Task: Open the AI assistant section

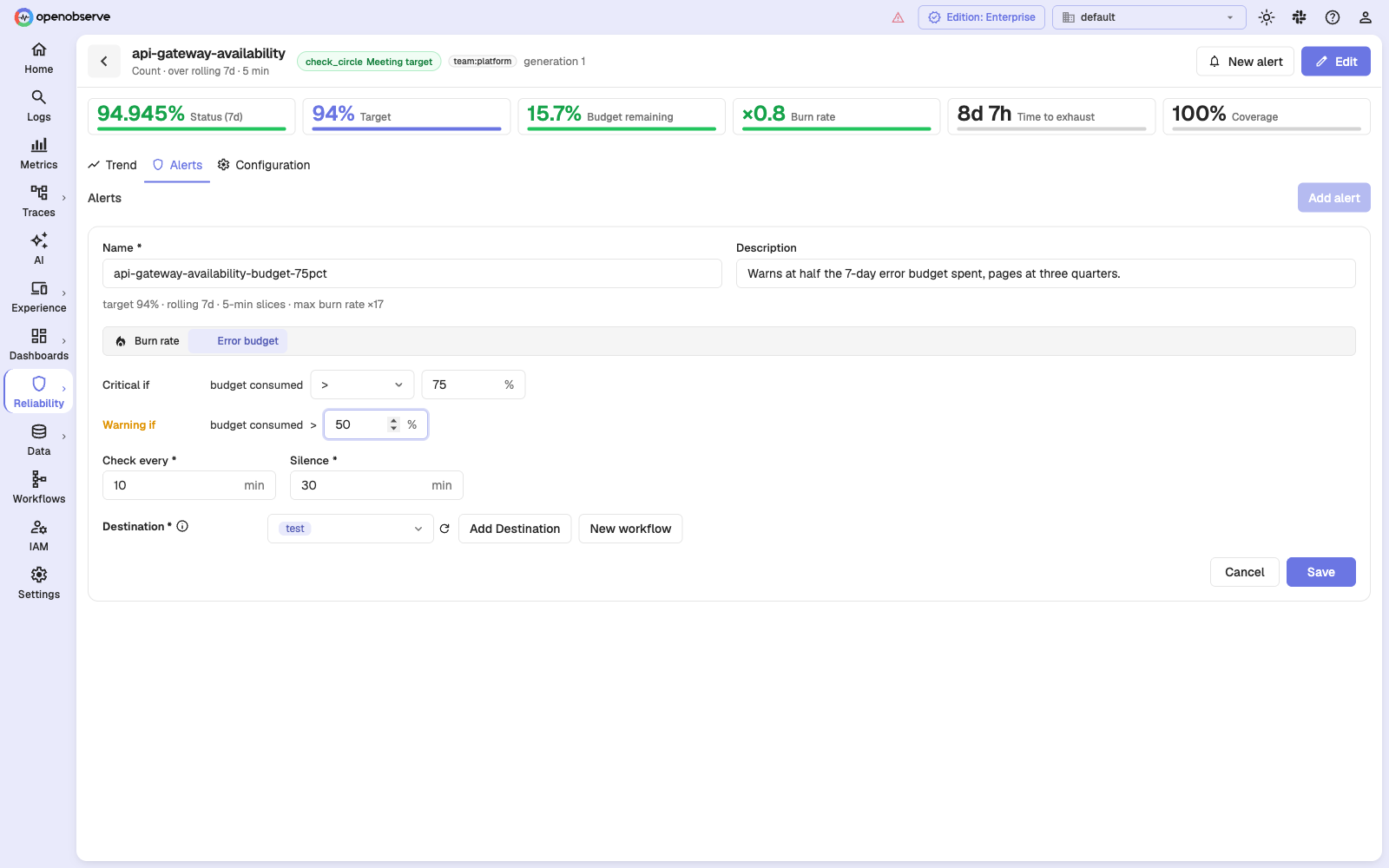Action: pyautogui.click(x=38, y=249)
